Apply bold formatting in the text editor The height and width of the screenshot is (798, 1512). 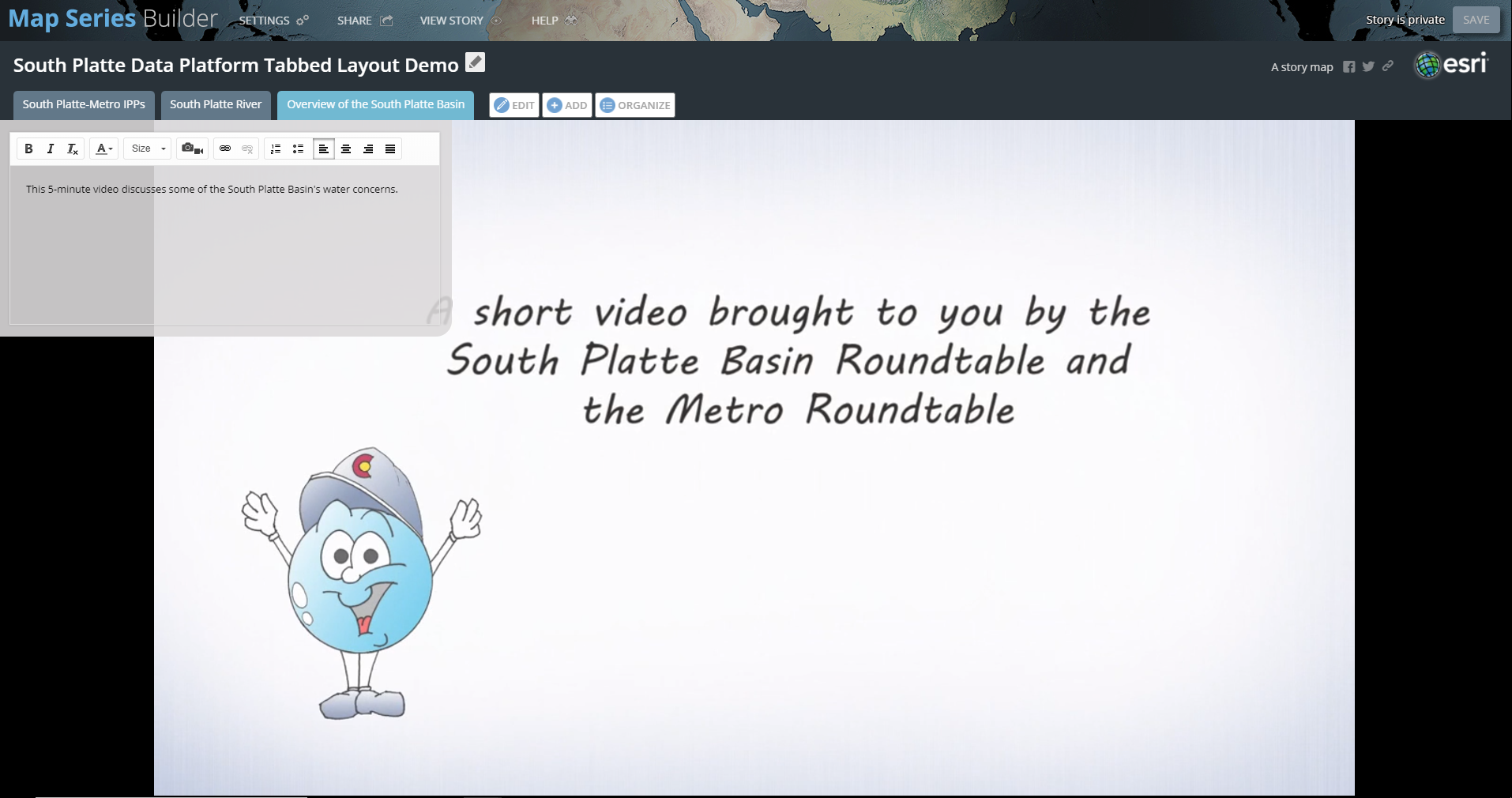click(x=28, y=149)
